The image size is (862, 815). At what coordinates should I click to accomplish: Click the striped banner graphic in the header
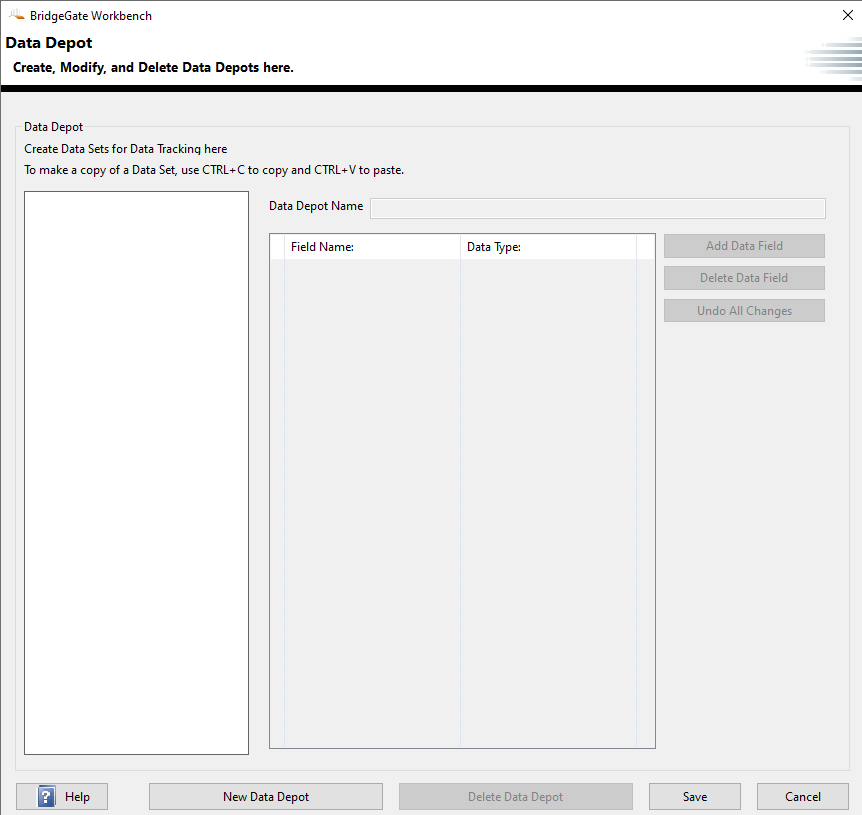[x=832, y=58]
